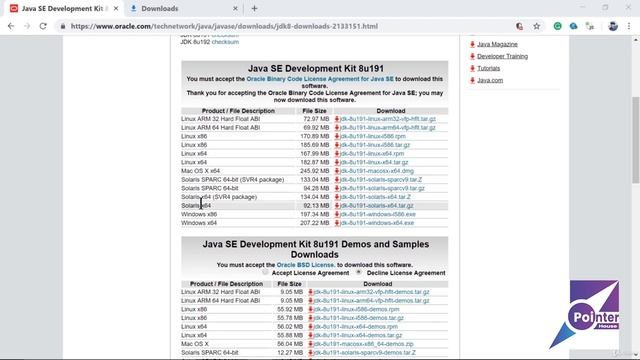
Task: Close the Downloads tab
Action: point(235,8)
